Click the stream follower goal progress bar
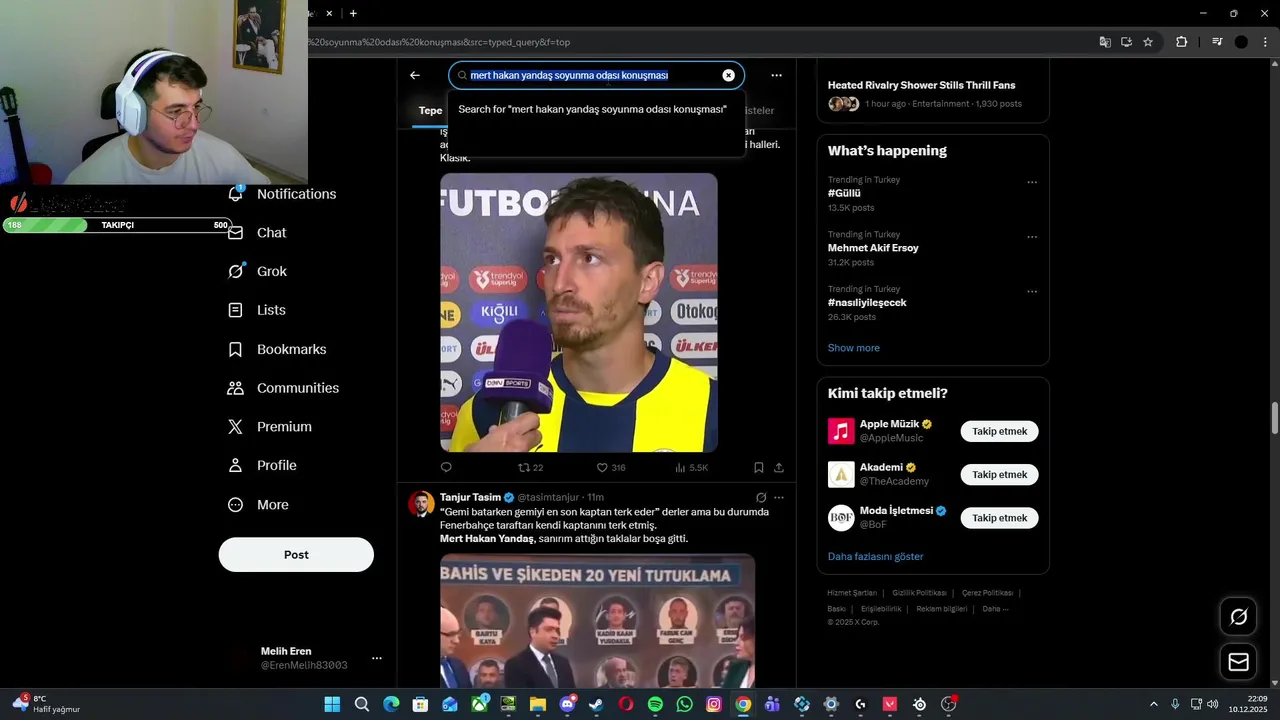The image size is (1280, 720). [117, 225]
